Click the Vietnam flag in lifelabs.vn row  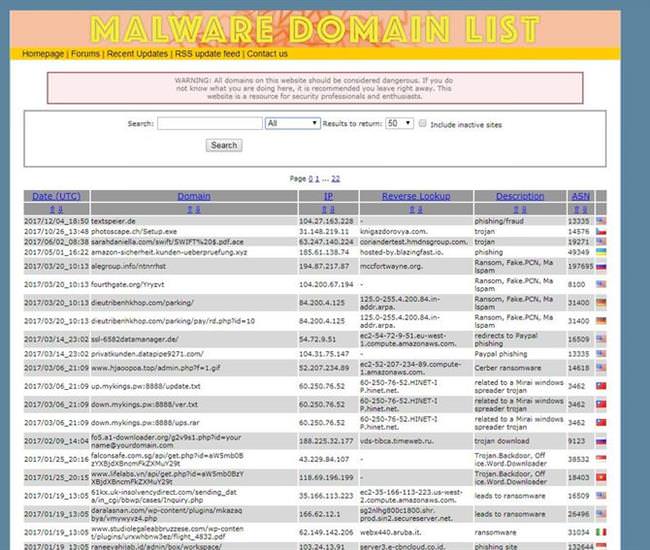[601, 477]
